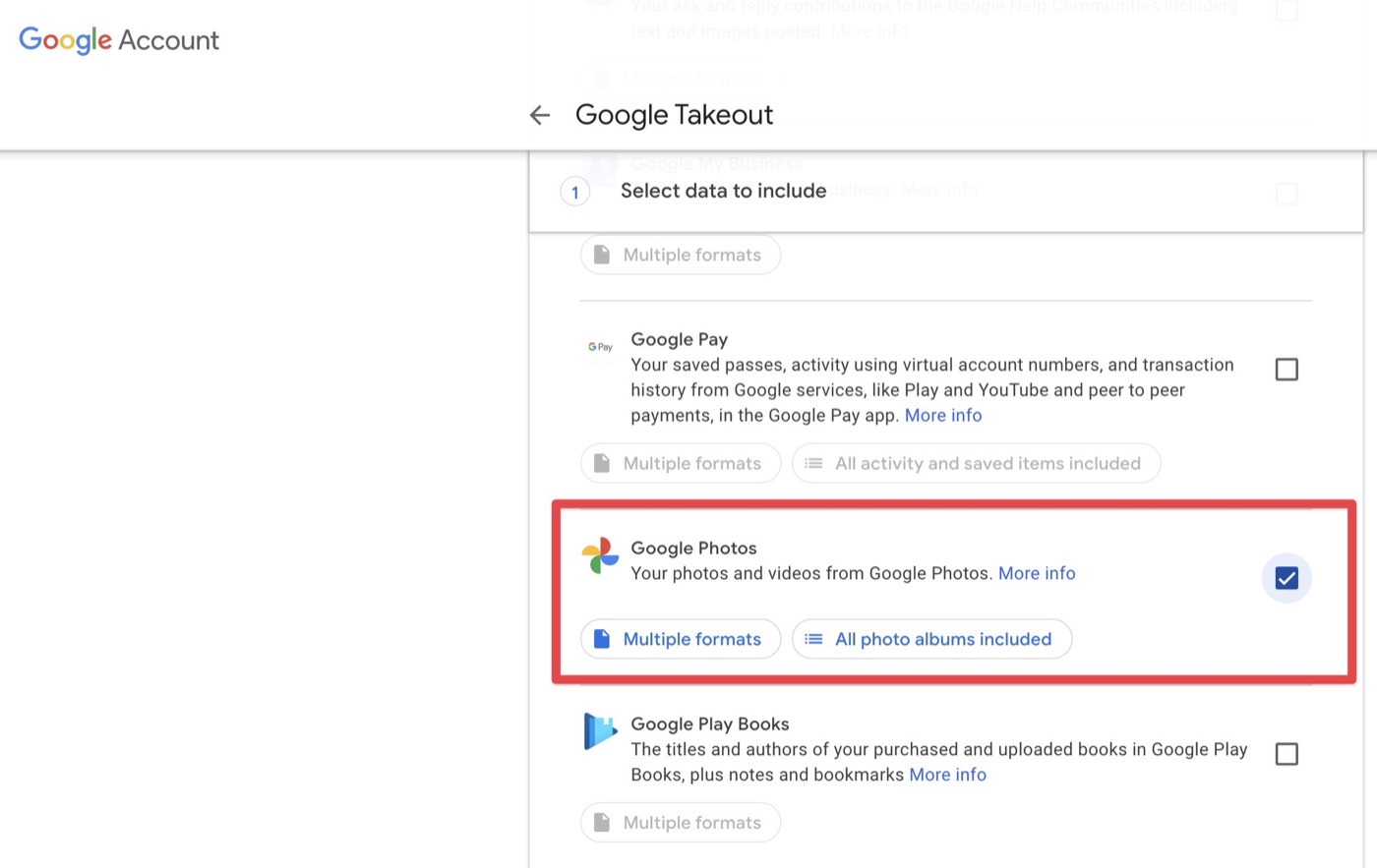Click the Google Pay logo icon

click(600, 347)
